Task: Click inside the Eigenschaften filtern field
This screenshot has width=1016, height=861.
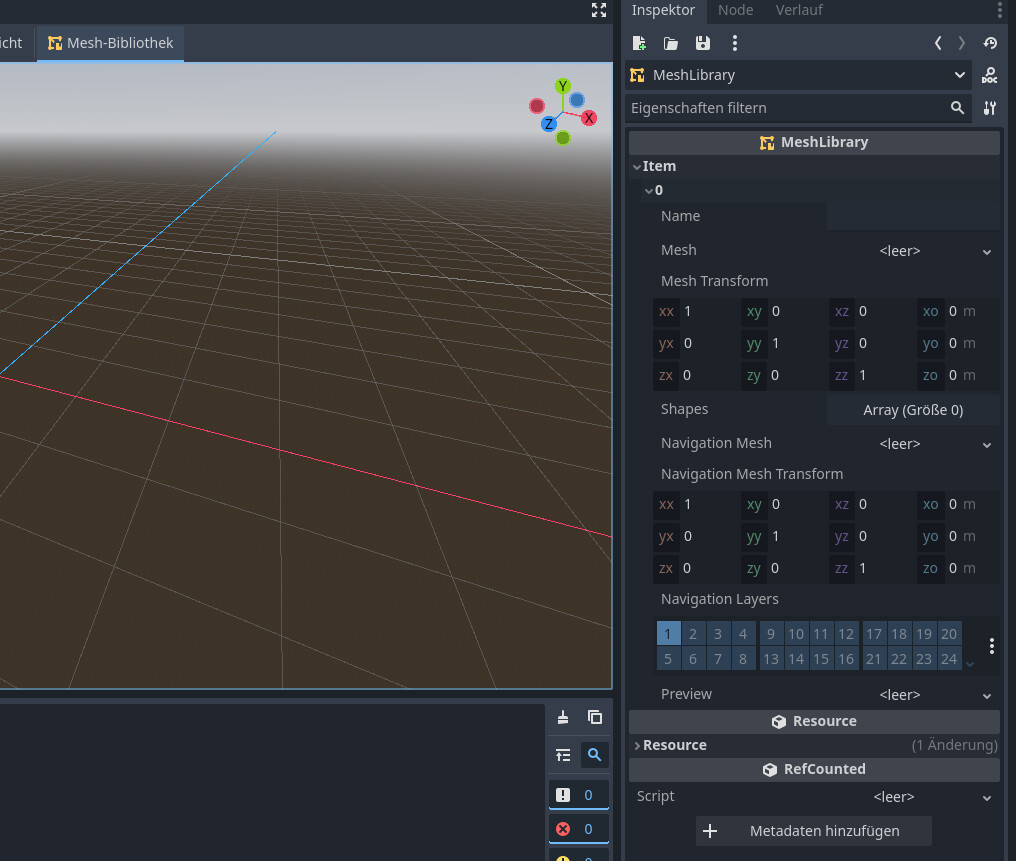Action: (x=790, y=108)
